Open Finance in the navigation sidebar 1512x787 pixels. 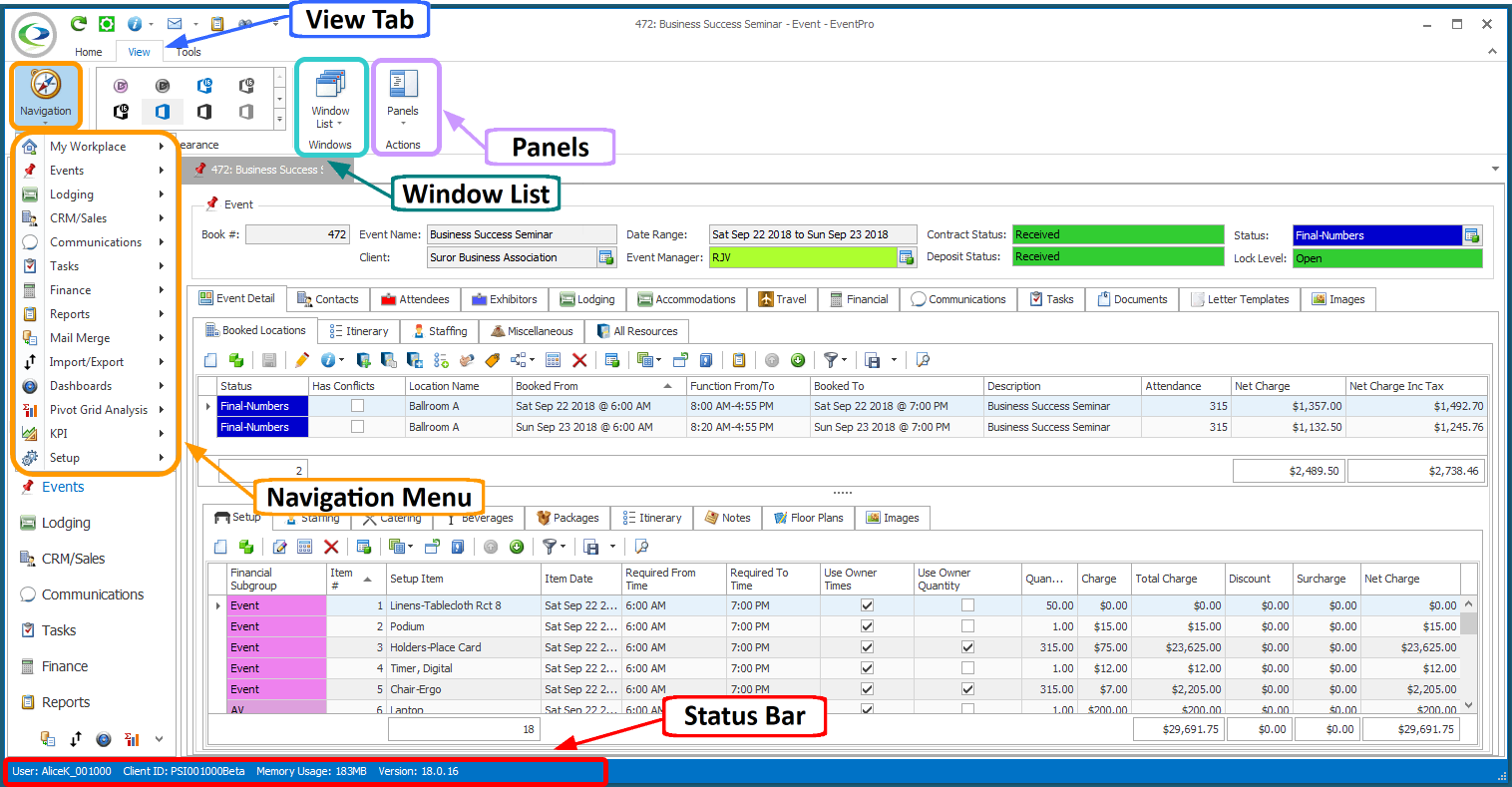click(65, 666)
